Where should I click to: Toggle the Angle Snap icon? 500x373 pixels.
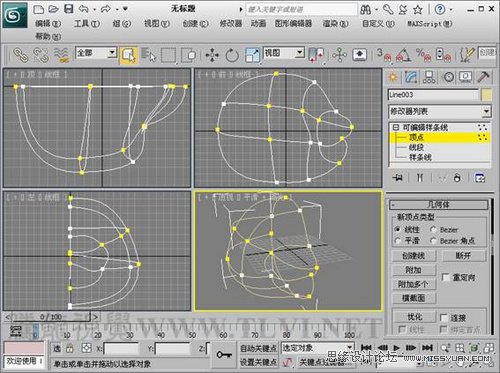point(403,55)
